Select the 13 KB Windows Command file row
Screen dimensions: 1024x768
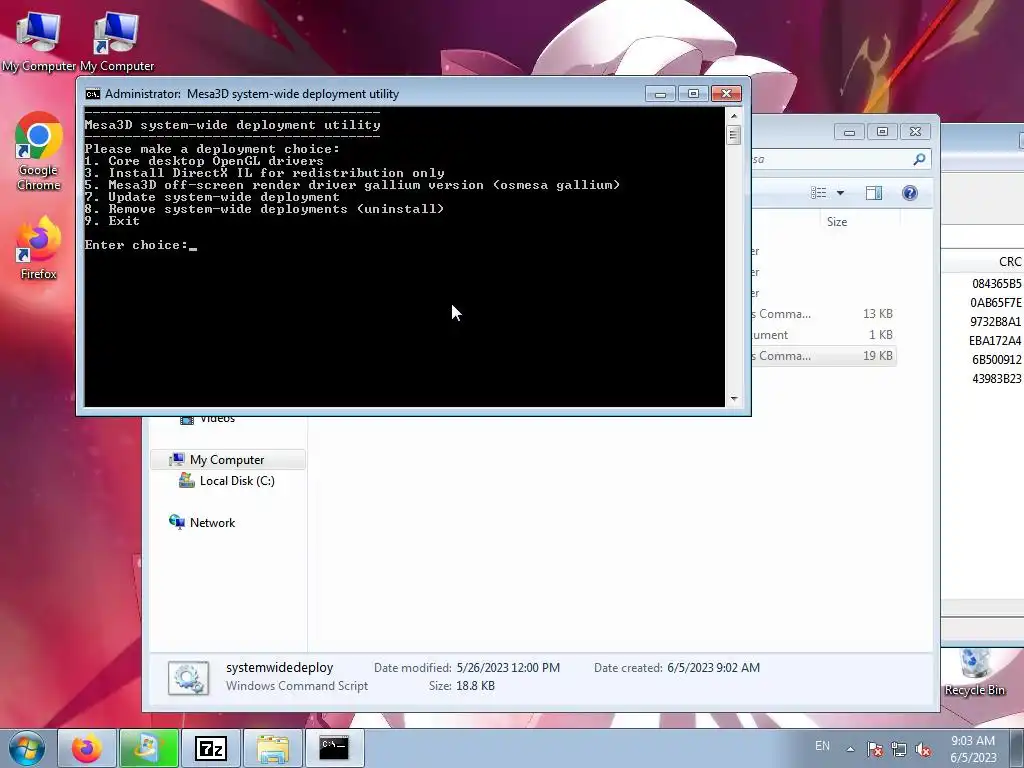(824, 314)
